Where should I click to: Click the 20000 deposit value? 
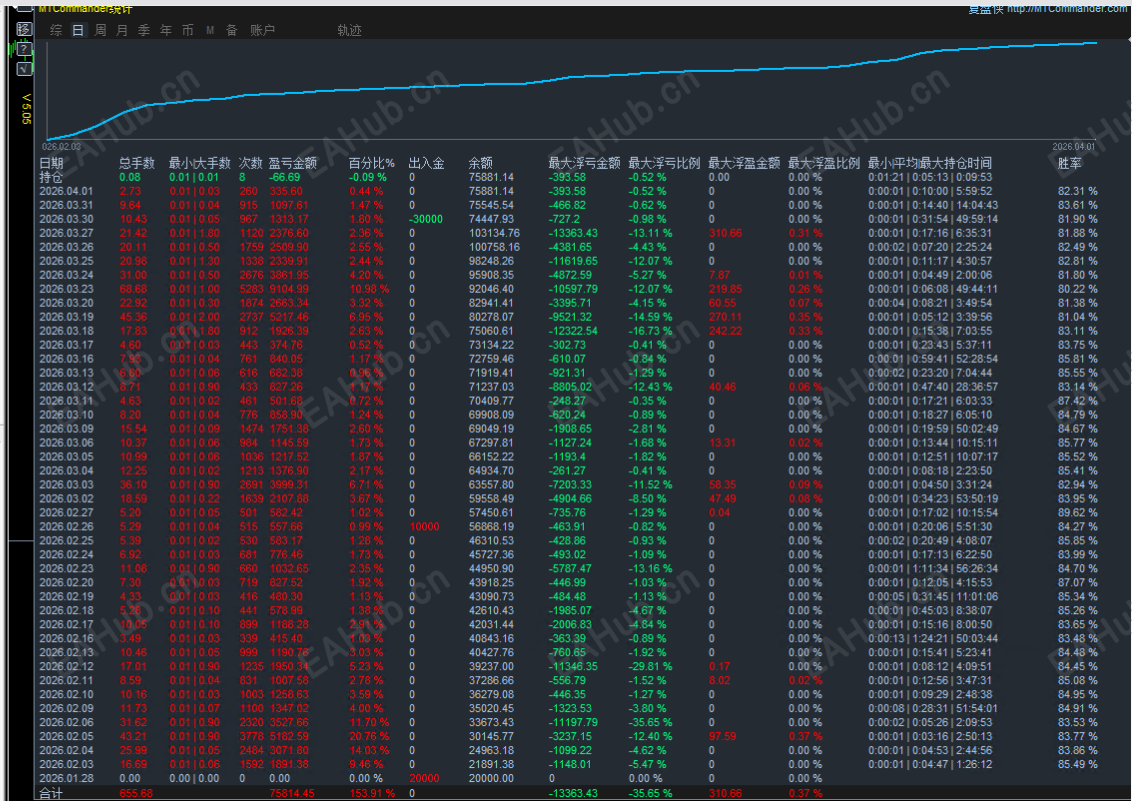[424, 779]
